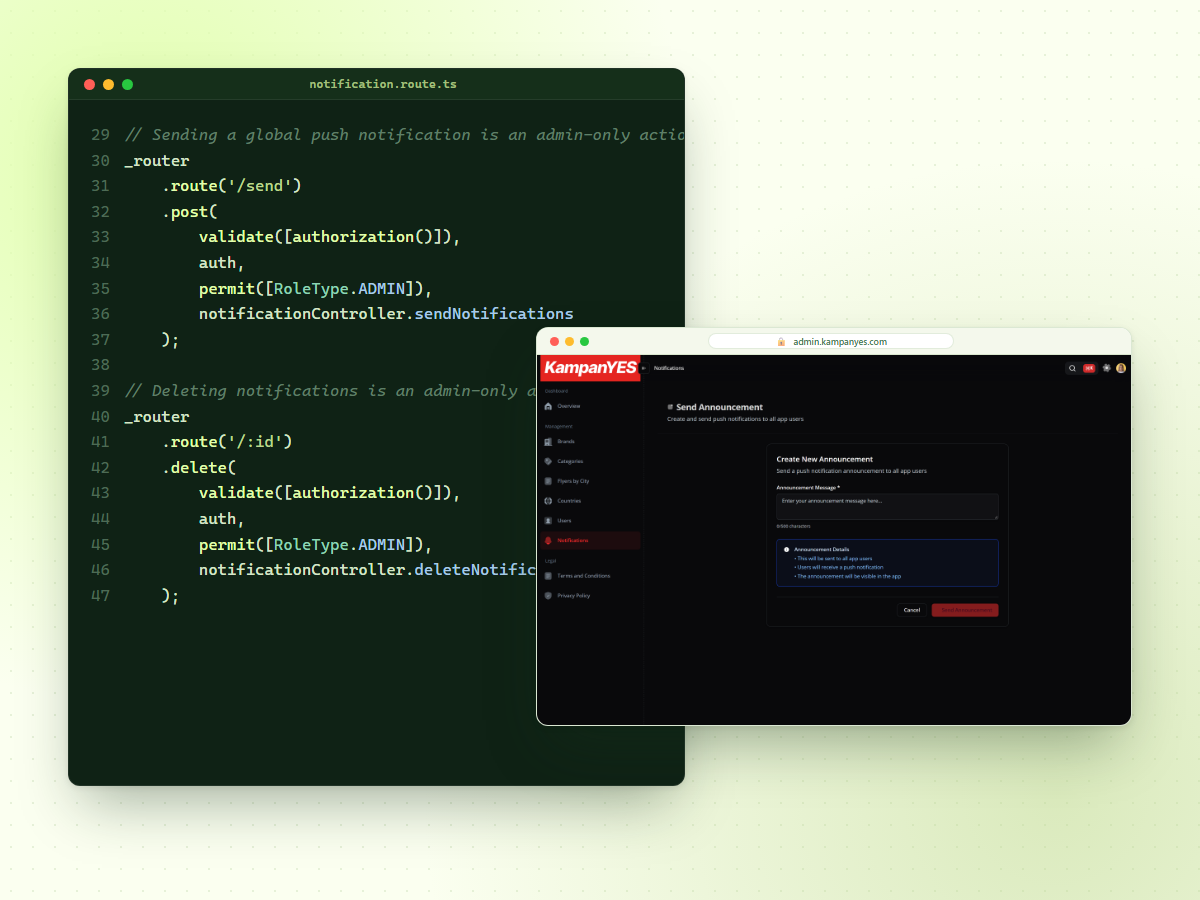Open Countries via its globe icon
This screenshot has width=1200, height=900.
(x=548, y=501)
